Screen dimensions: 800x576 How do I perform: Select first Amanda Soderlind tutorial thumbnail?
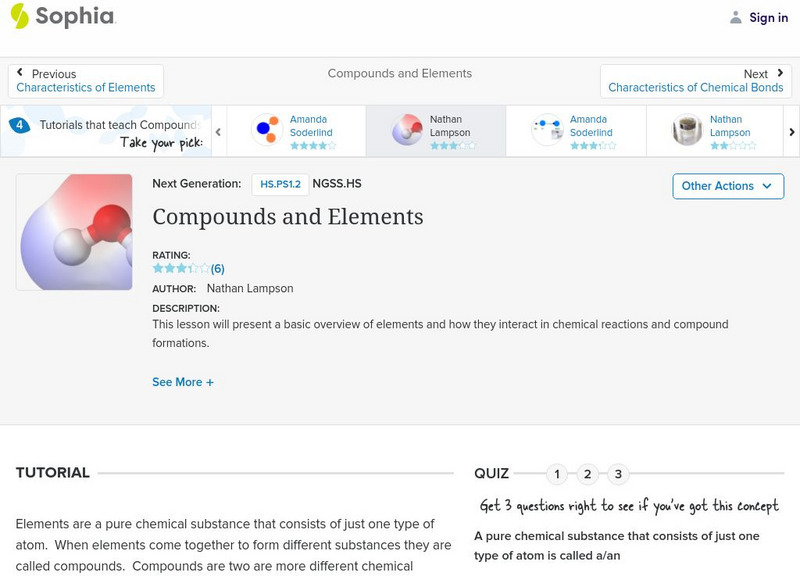266,130
